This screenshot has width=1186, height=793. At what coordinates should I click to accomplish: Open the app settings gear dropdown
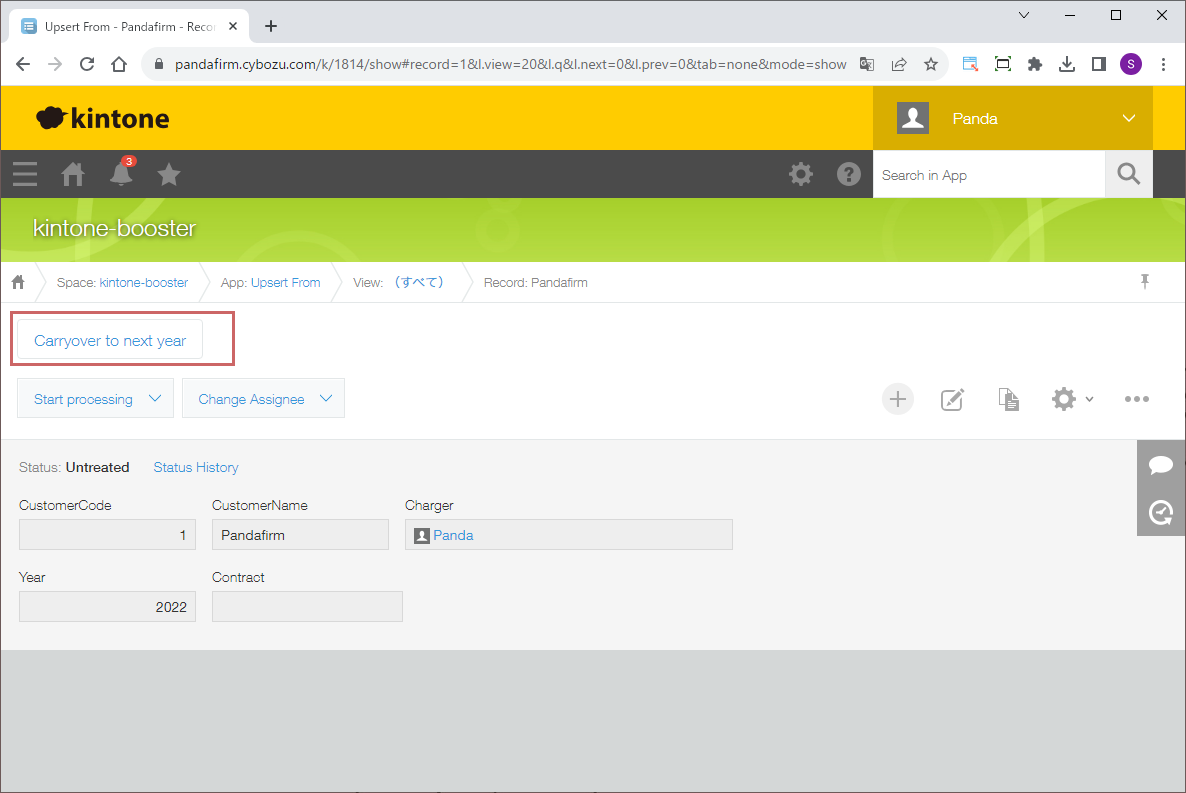1071,399
